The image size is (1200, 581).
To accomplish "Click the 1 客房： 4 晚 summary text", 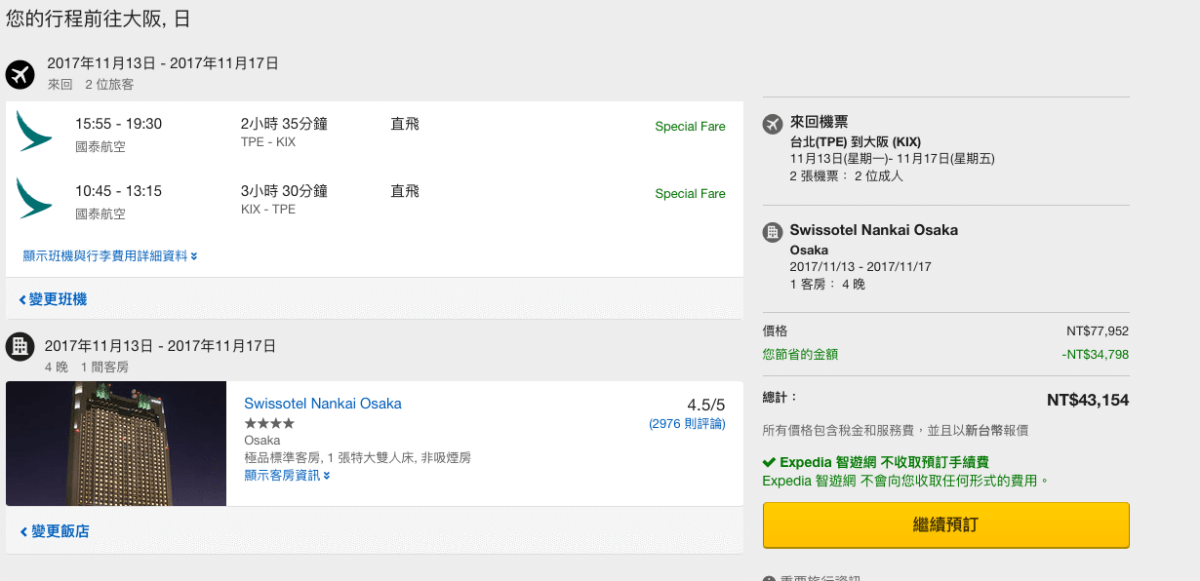I will coord(827,284).
